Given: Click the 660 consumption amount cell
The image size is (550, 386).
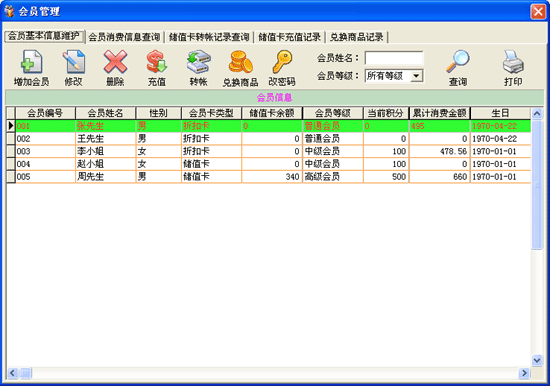Looking at the screenshot, I should (x=440, y=177).
